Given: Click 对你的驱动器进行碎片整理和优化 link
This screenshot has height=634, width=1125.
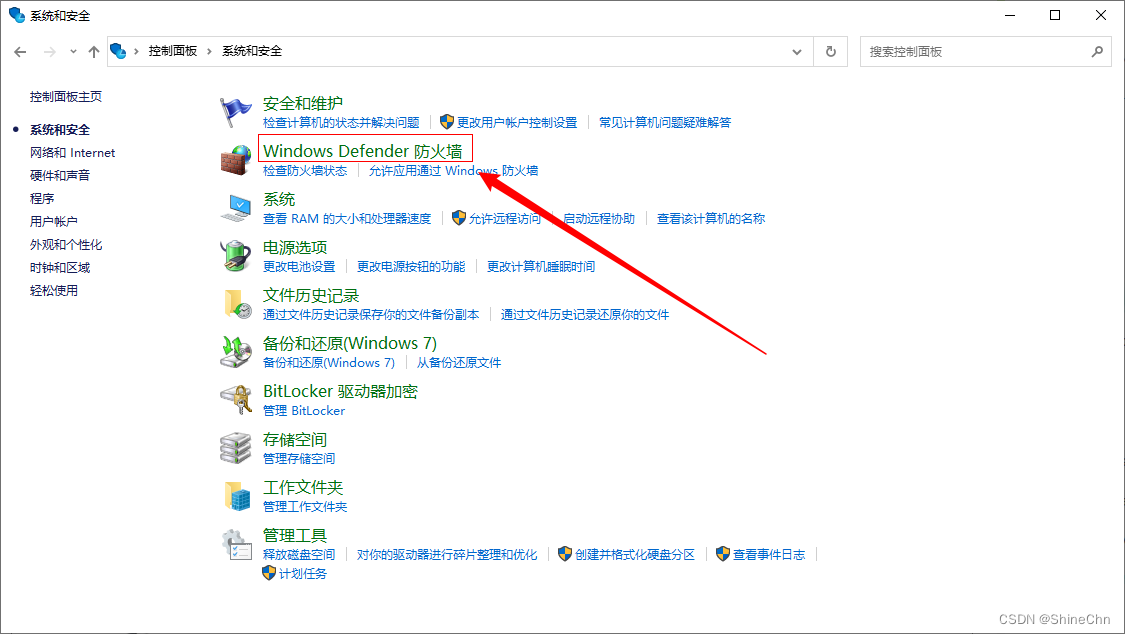Looking at the screenshot, I should coord(447,555).
